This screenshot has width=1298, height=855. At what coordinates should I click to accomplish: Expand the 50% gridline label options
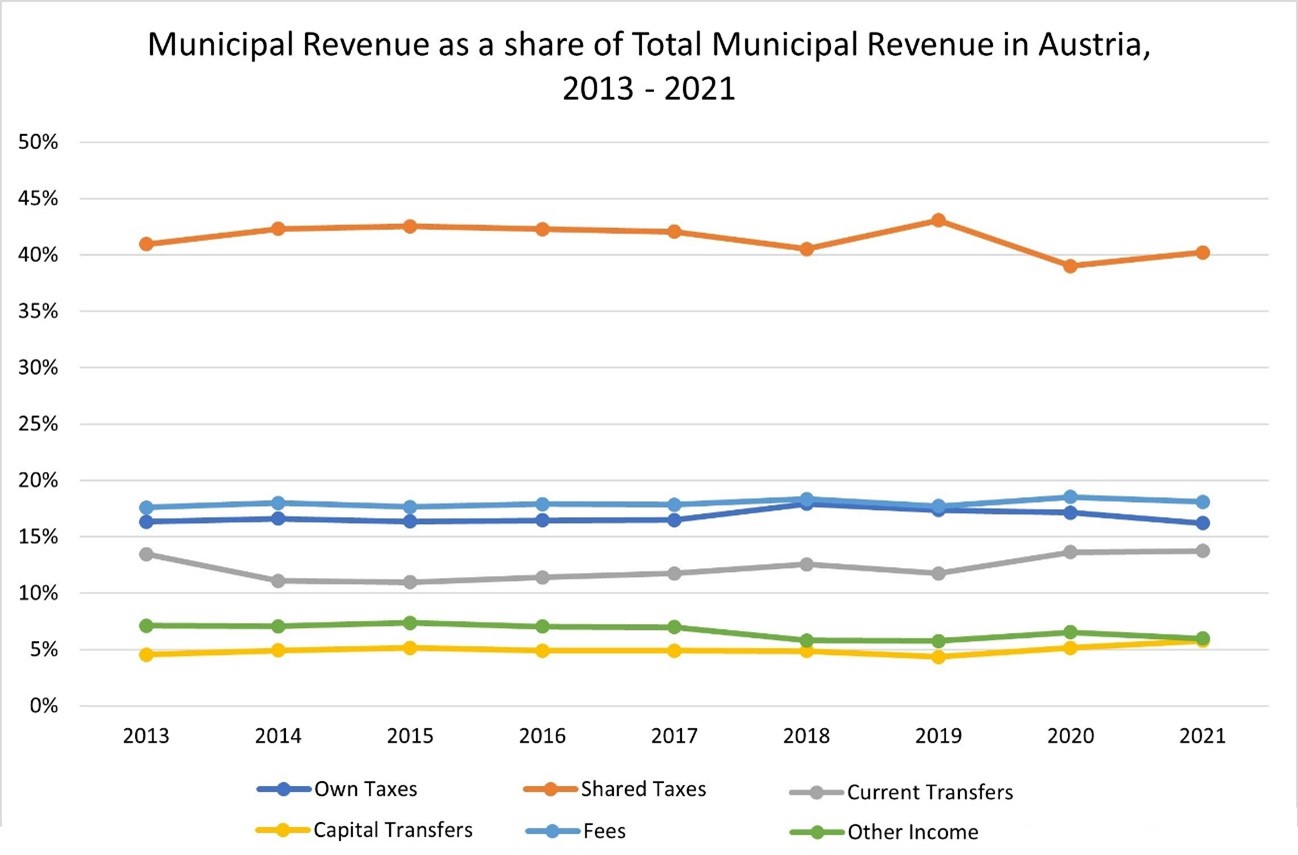point(36,142)
